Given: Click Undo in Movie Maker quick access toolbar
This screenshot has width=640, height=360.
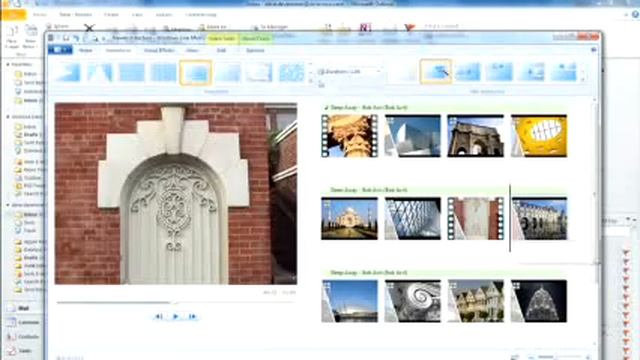Looking at the screenshot, I should (76, 38).
